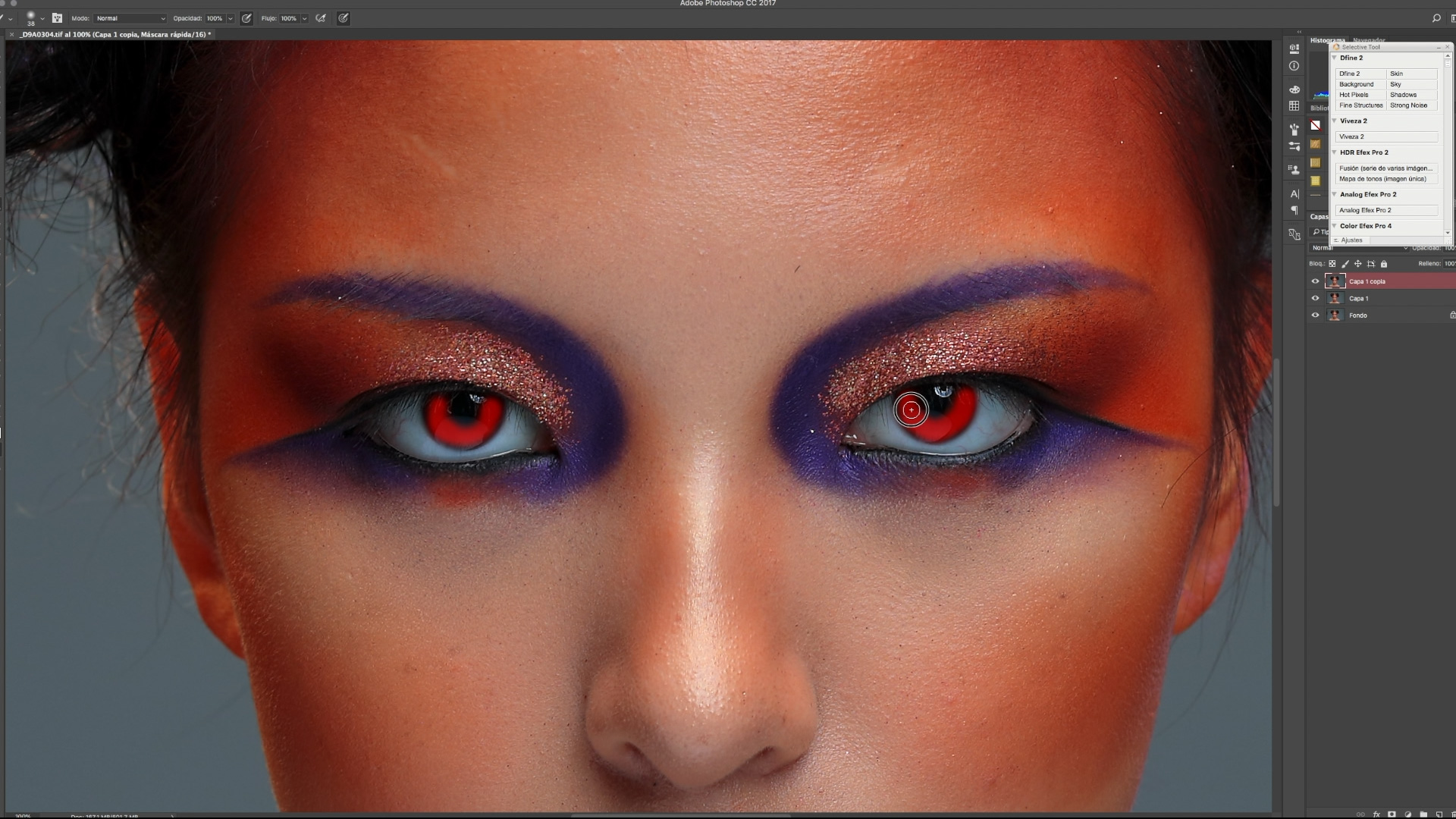Viewport: 1456px width, 819px height.
Task: Click Fusión (serie de varias imágenes) button
Action: (x=1387, y=168)
